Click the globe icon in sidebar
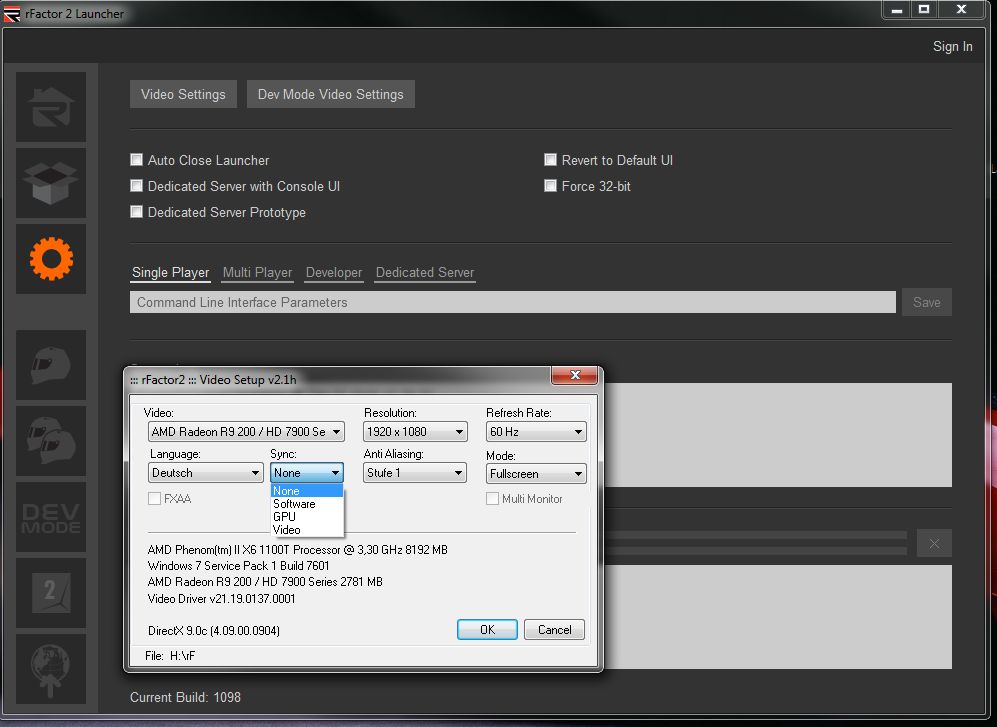Image resolution: width=997 pixels, height=727 pixels. (51, 668)
